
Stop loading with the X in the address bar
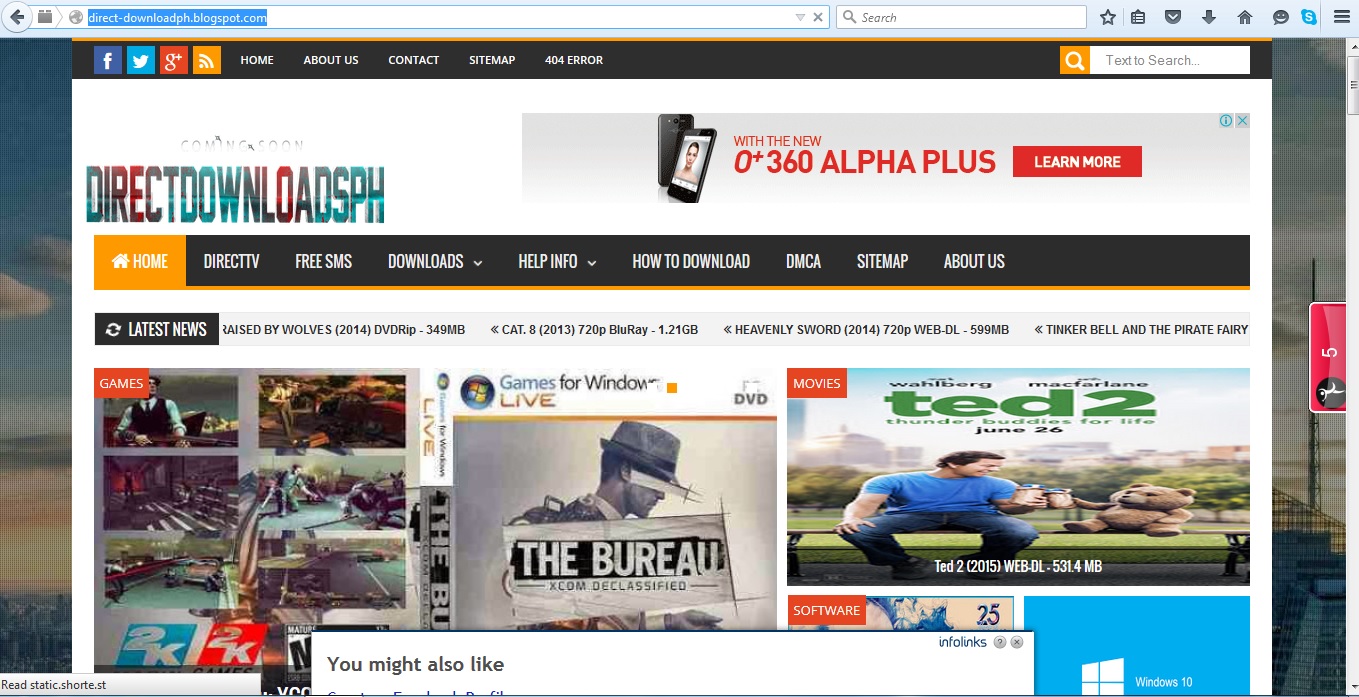point(818,17)
